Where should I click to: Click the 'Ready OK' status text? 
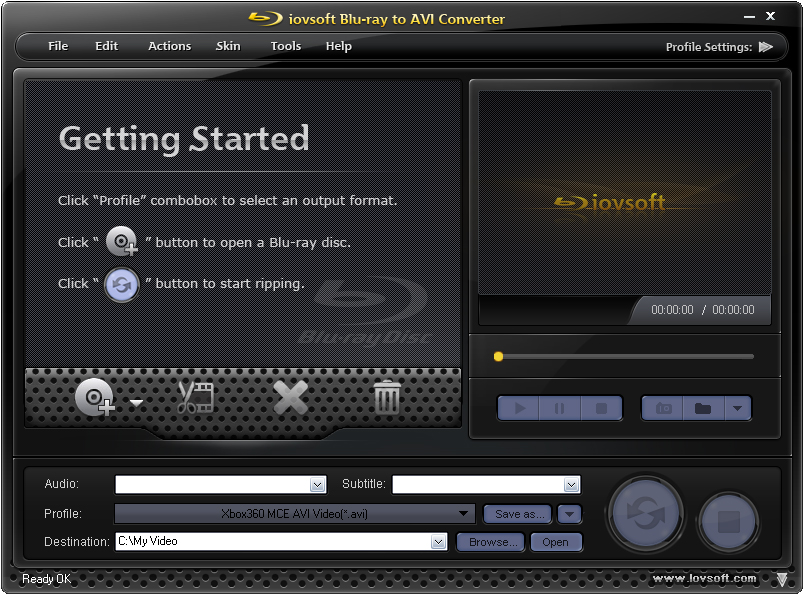click(x=46, y=579)
